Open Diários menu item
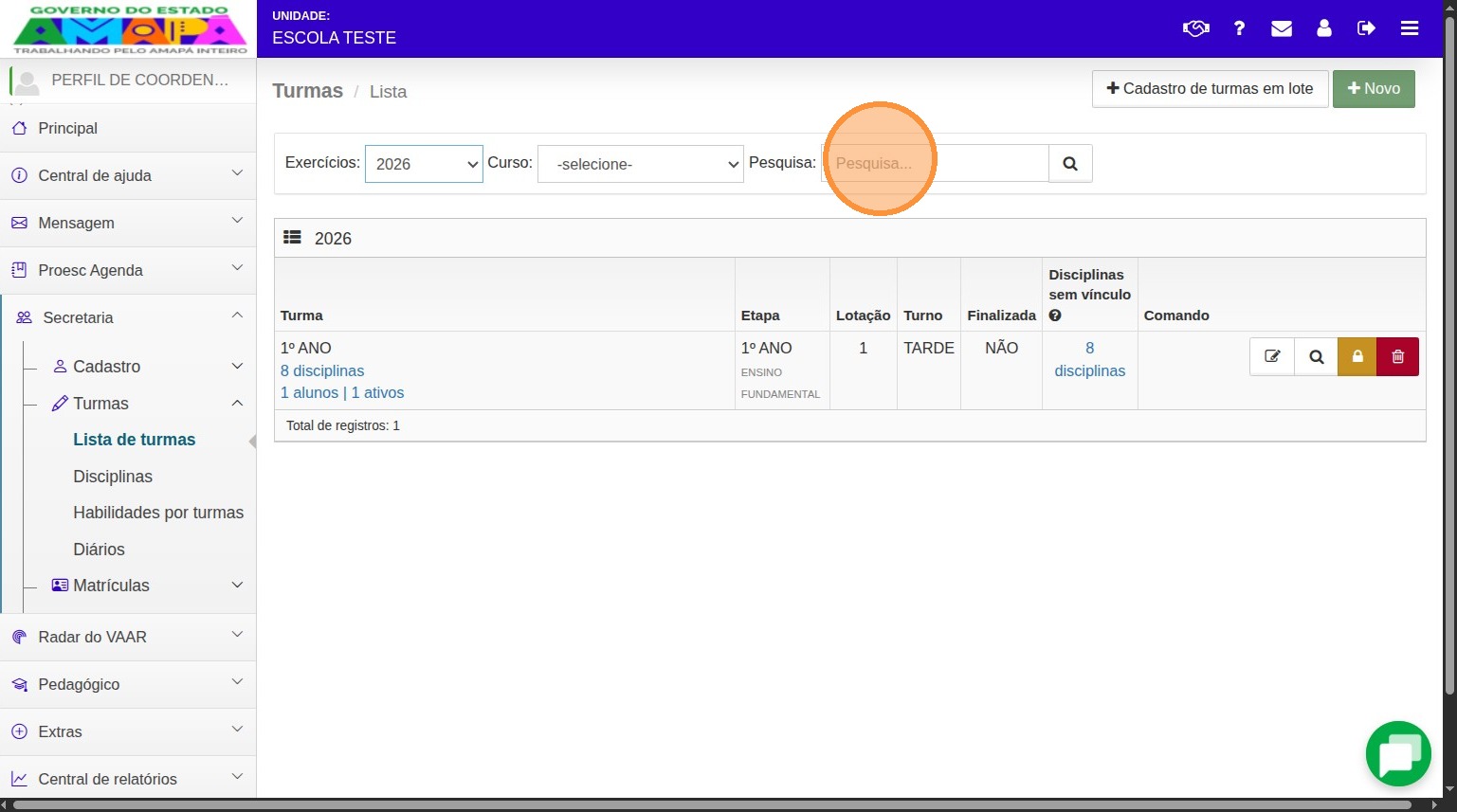The width and height of the screenshot is (1457, 812). [x=99, y=550]
